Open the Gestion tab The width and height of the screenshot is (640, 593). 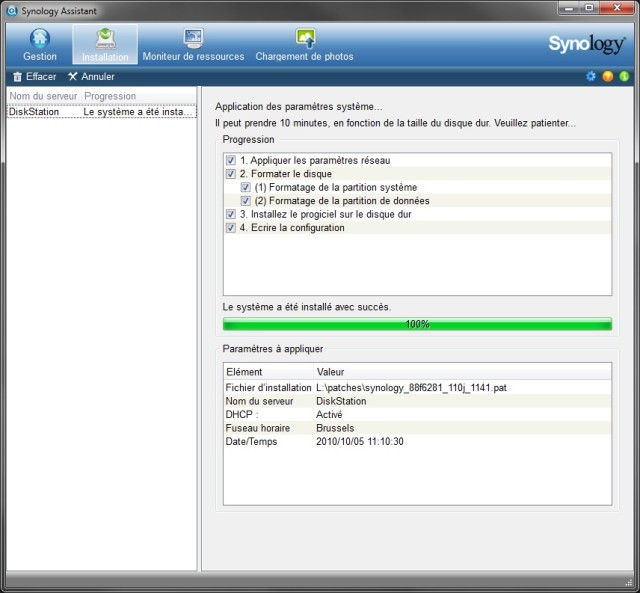40,45
